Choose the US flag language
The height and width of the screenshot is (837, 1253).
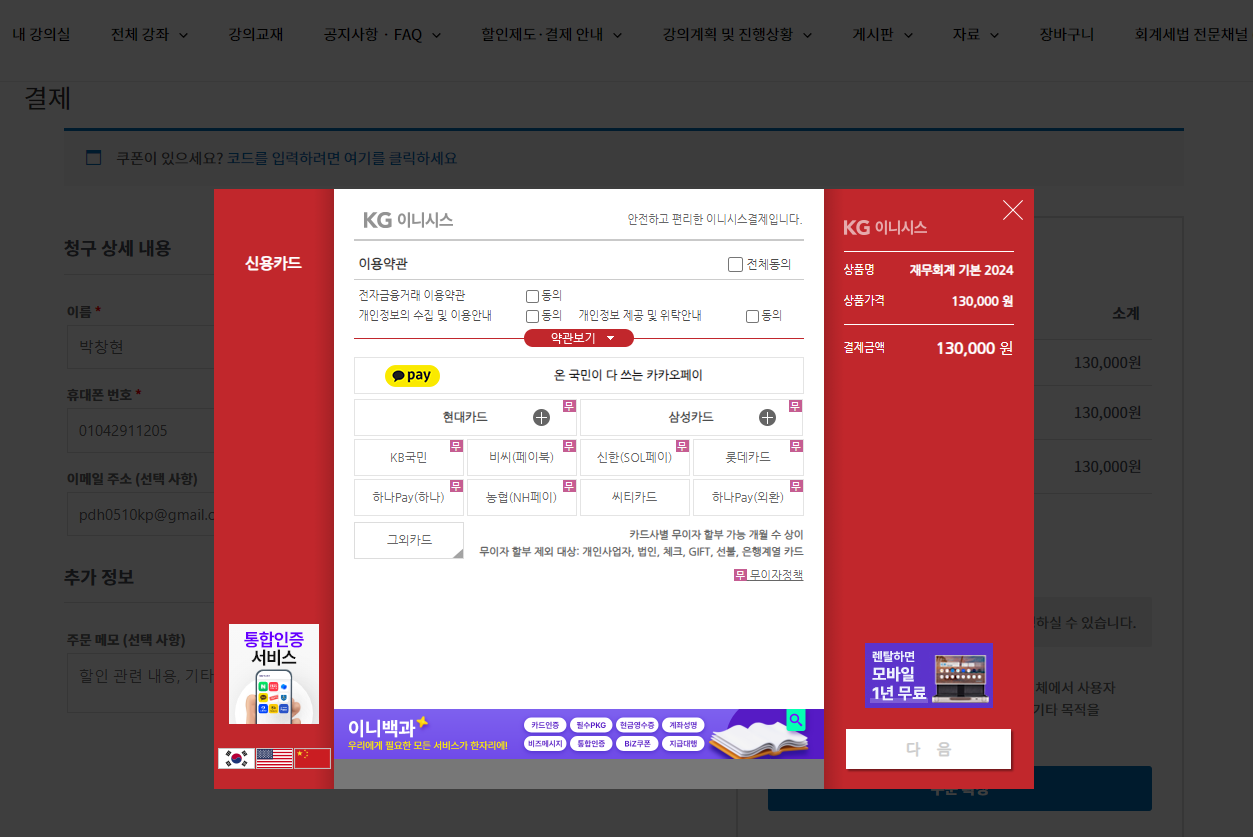[x=274, y=758]
